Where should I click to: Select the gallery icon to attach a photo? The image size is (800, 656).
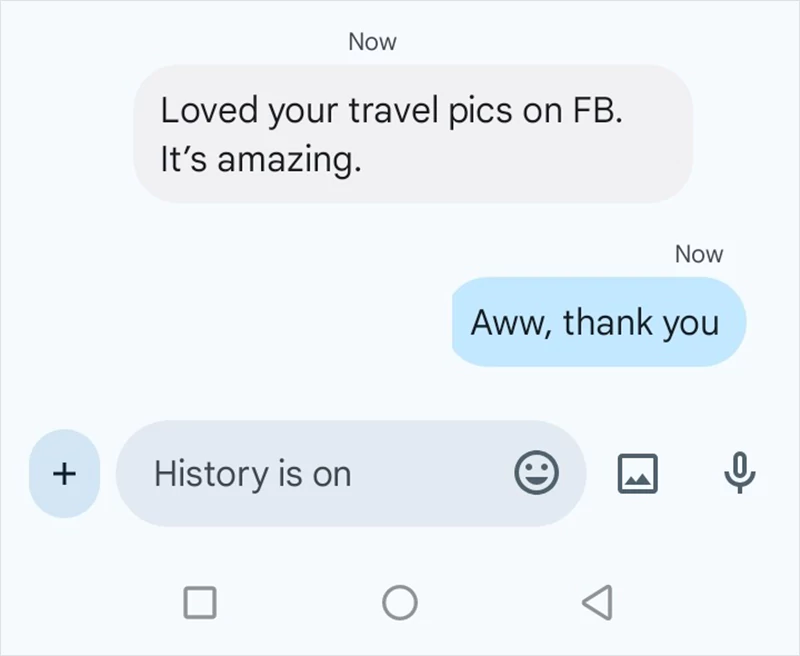[639, 474]
